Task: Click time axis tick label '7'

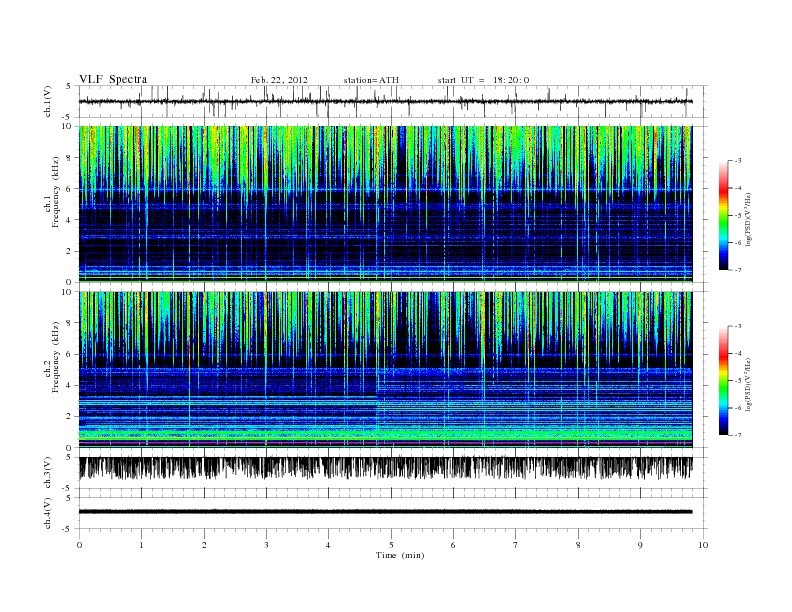Action: (x=516, y=545)
